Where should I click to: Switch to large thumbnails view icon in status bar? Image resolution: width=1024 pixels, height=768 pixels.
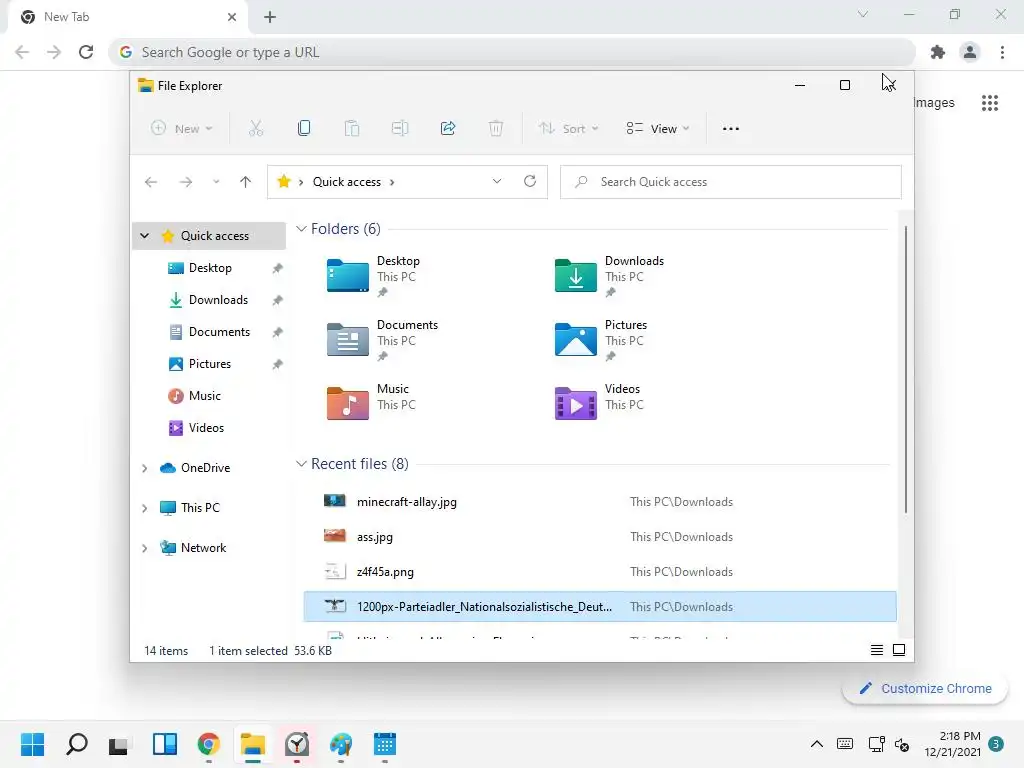pyautogui.click(x=899, y=650)
